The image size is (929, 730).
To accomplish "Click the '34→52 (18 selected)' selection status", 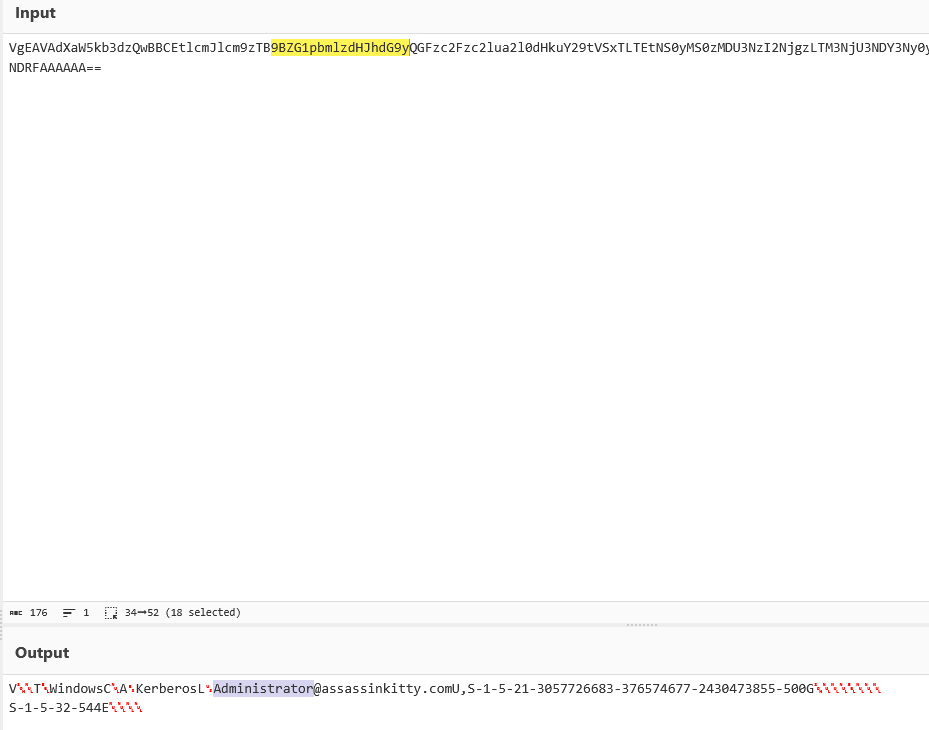I will 182,613.
